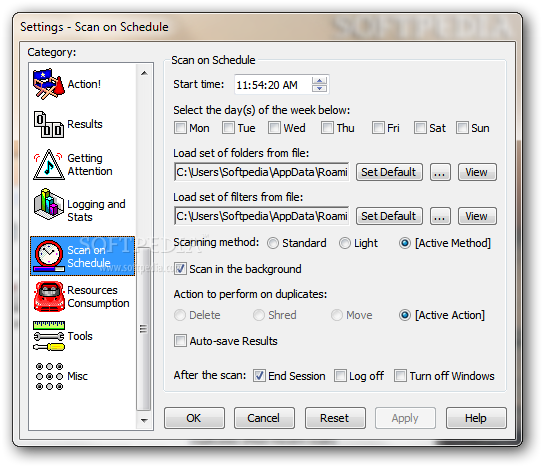Image resolution: width=543 pixels, height=467 pixels.
Task: Enable the Tue day checkbox
Action: pyautogui.click(x=228, y=128)
